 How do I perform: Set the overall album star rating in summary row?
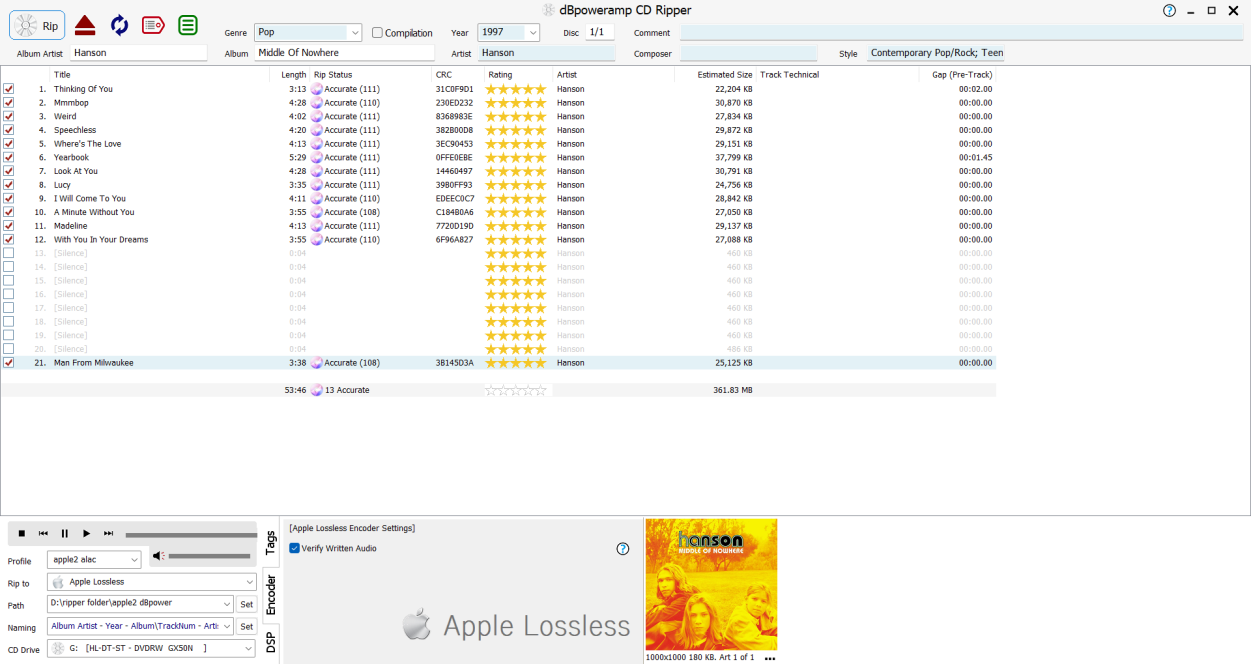[x=516, y=390]
